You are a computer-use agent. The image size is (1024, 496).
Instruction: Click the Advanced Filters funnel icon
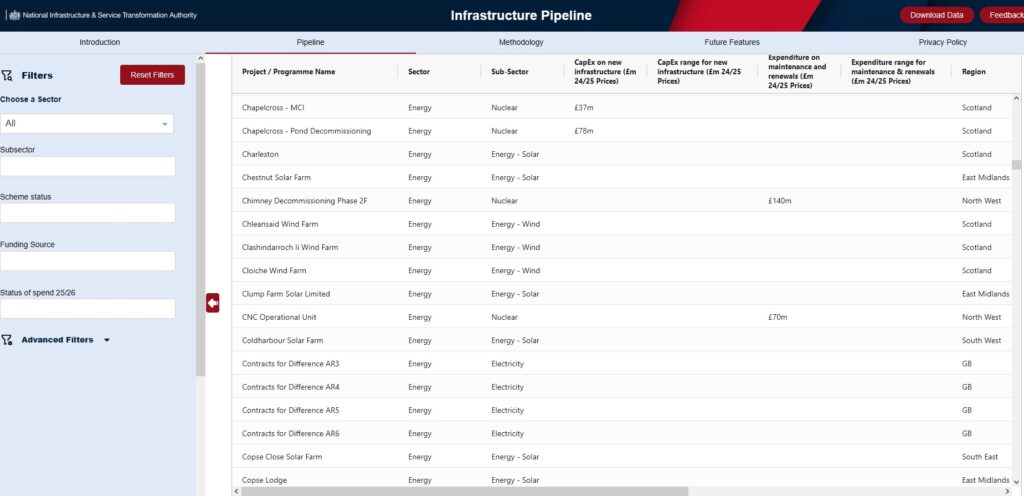pyautogui.click(x=7, y=340)
